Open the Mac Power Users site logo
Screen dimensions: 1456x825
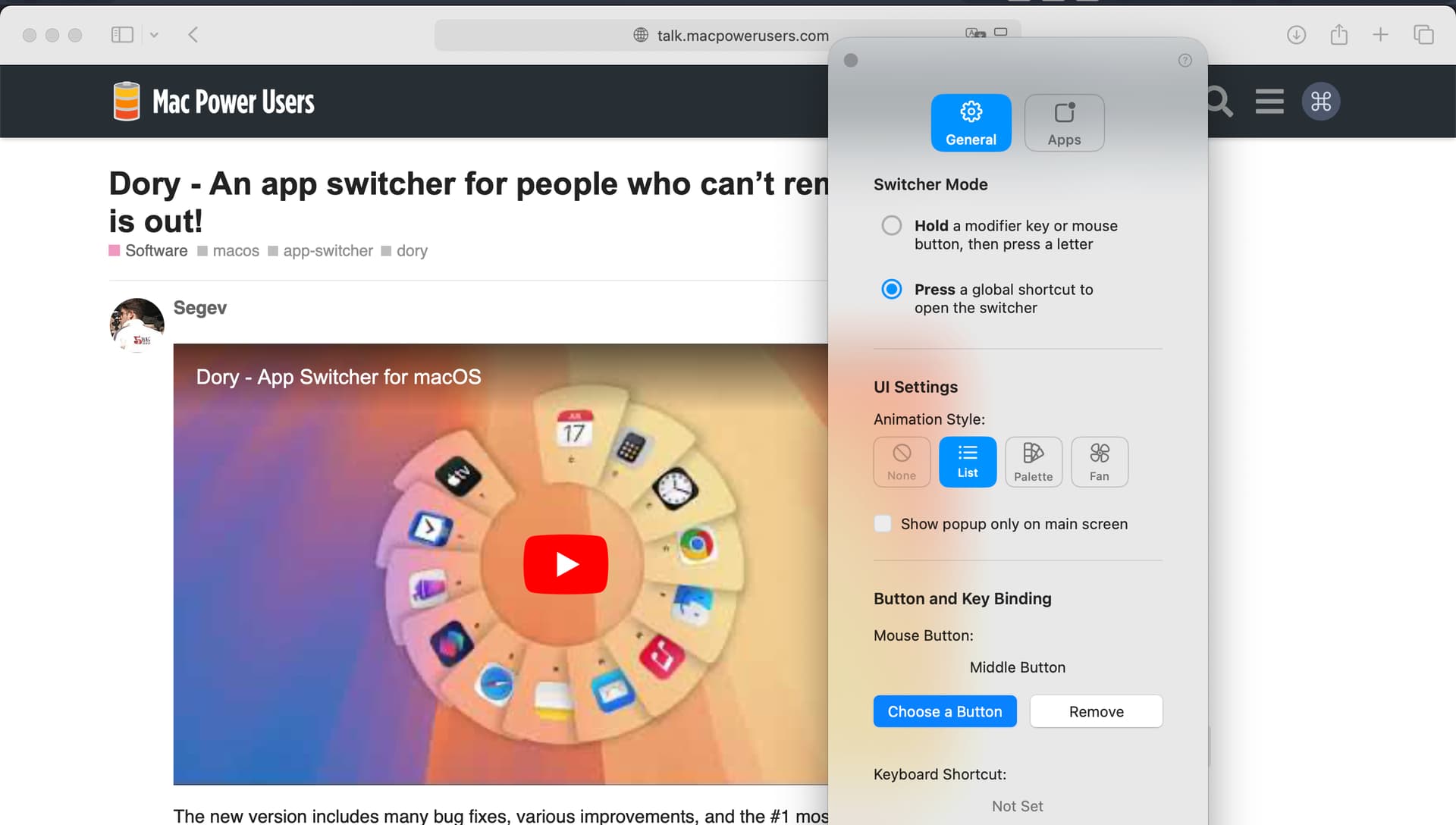click(213, 102)
